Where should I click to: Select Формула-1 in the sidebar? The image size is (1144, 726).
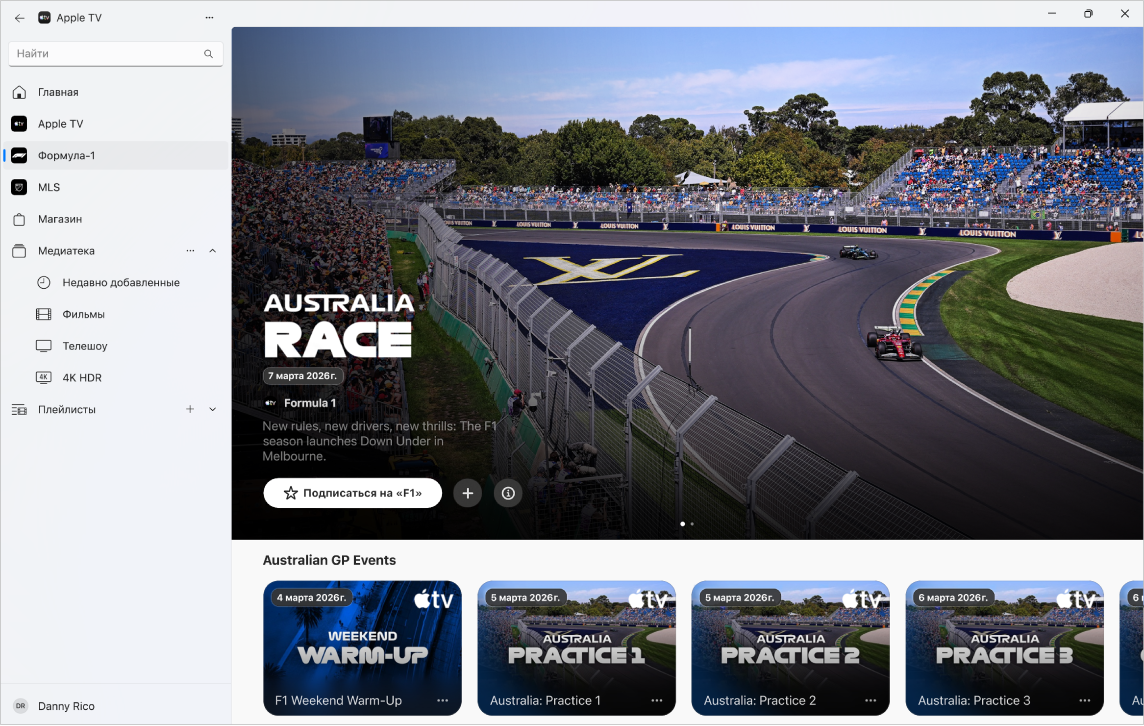click(115, 155)
